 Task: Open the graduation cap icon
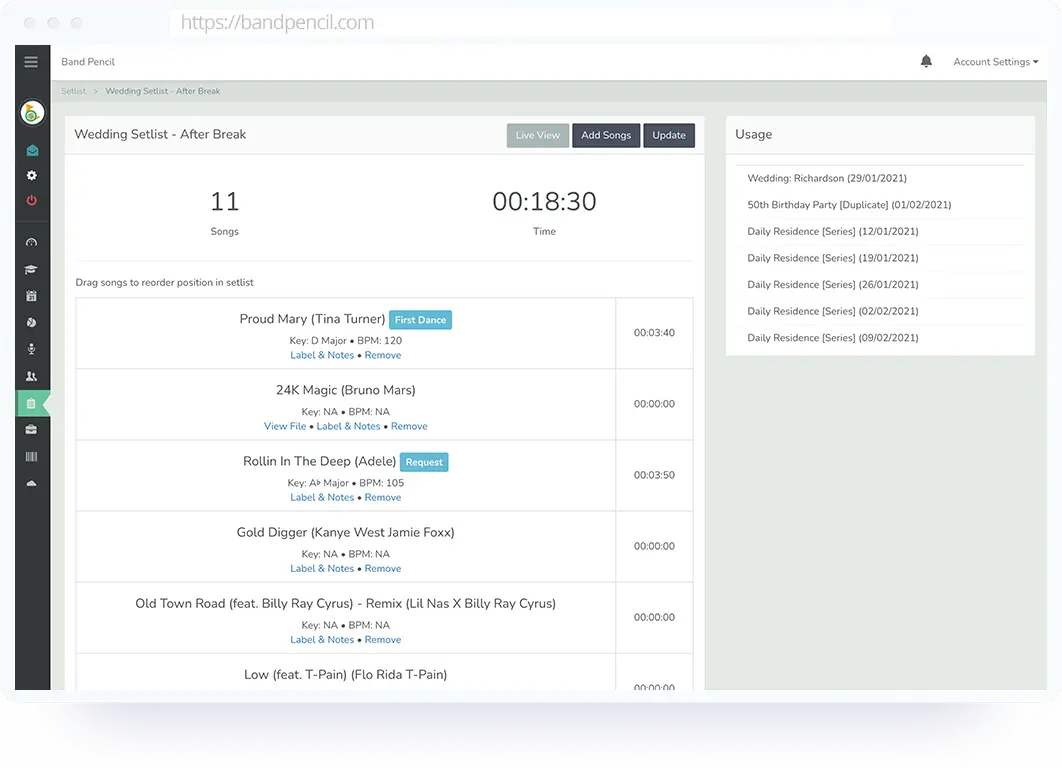tap(31, 270)
